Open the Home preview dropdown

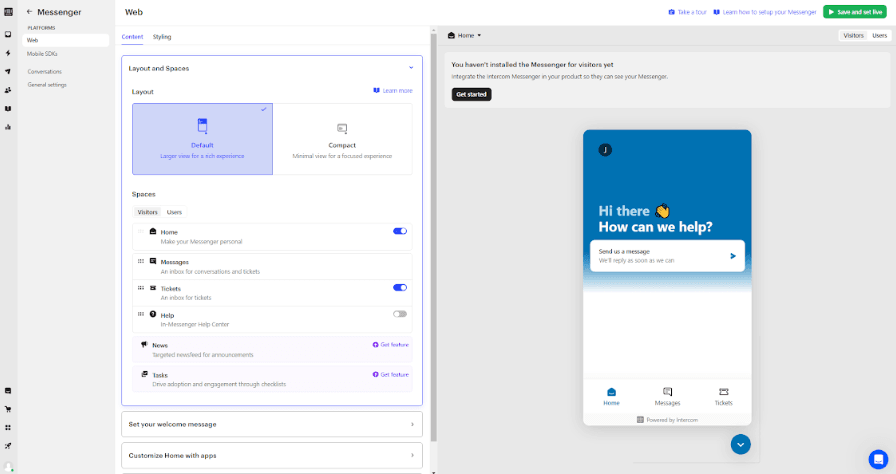pyautogui.click(x=465, y=35)
